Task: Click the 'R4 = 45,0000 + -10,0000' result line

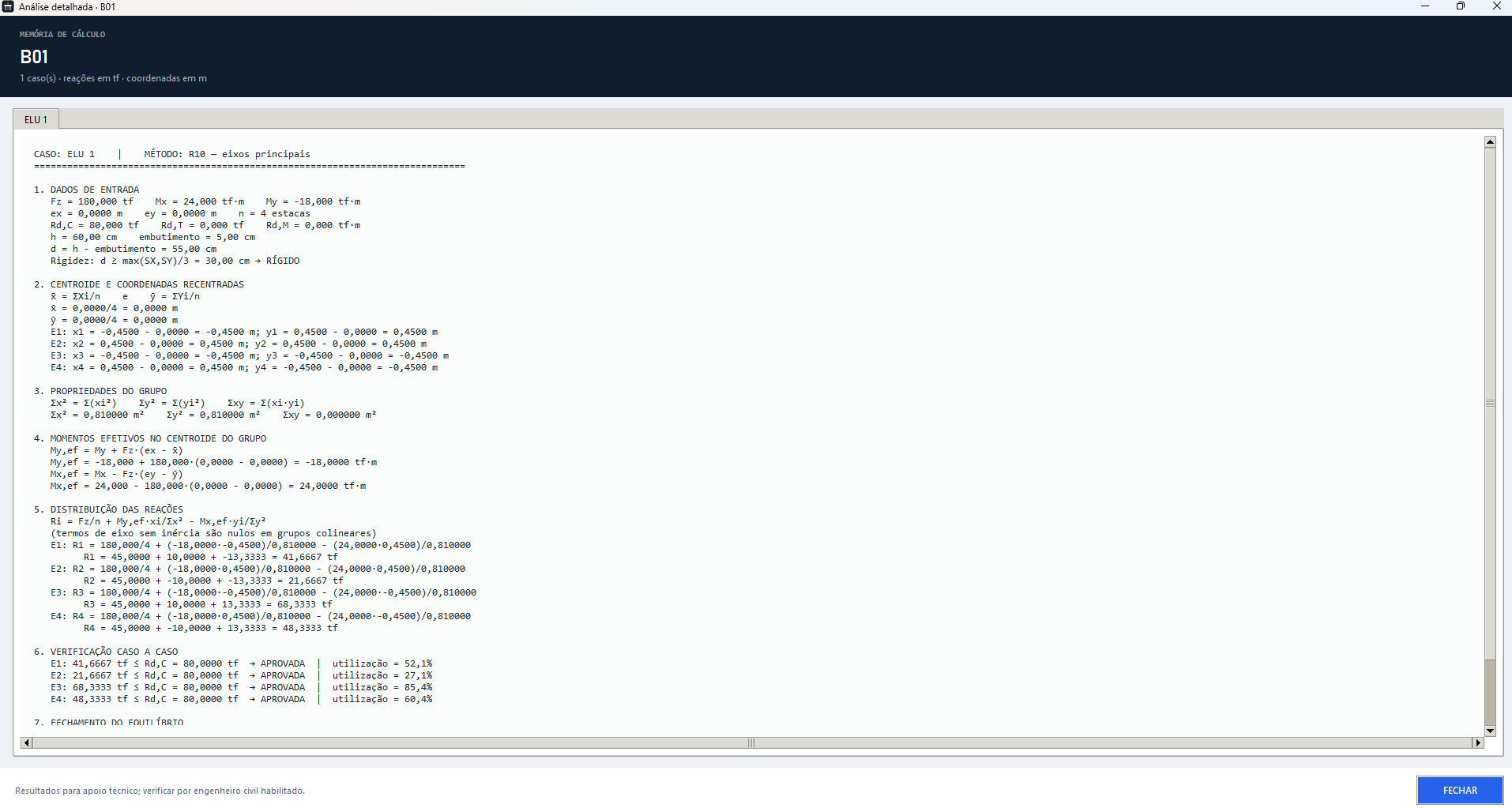Action: [x=211, y=628]
